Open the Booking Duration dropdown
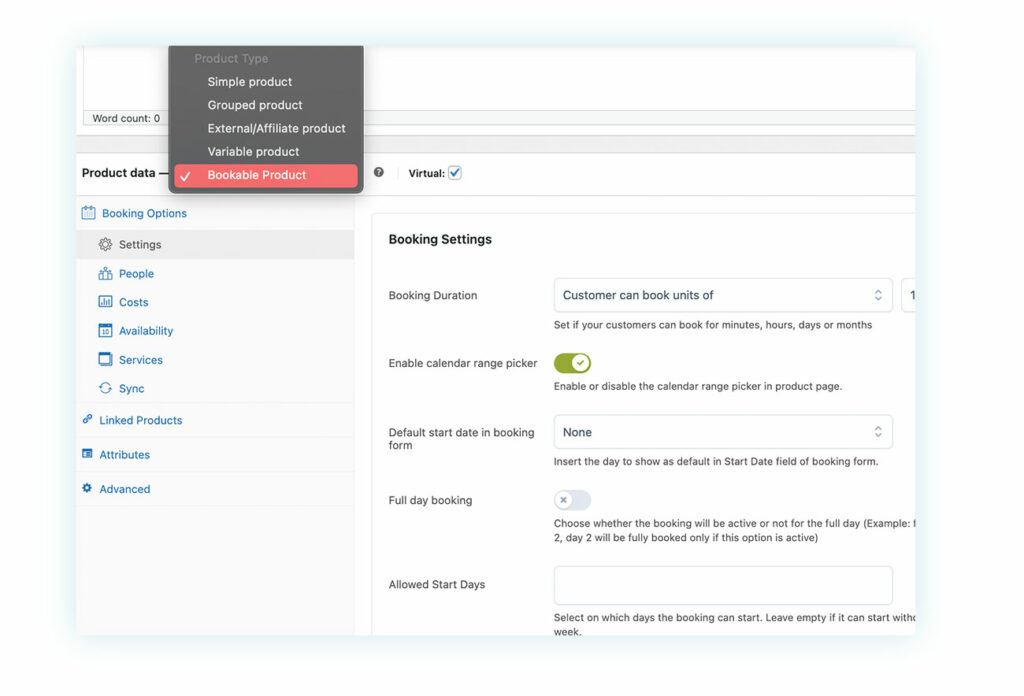This screenshot has height=696, width=1024. (x=722, y=295)
